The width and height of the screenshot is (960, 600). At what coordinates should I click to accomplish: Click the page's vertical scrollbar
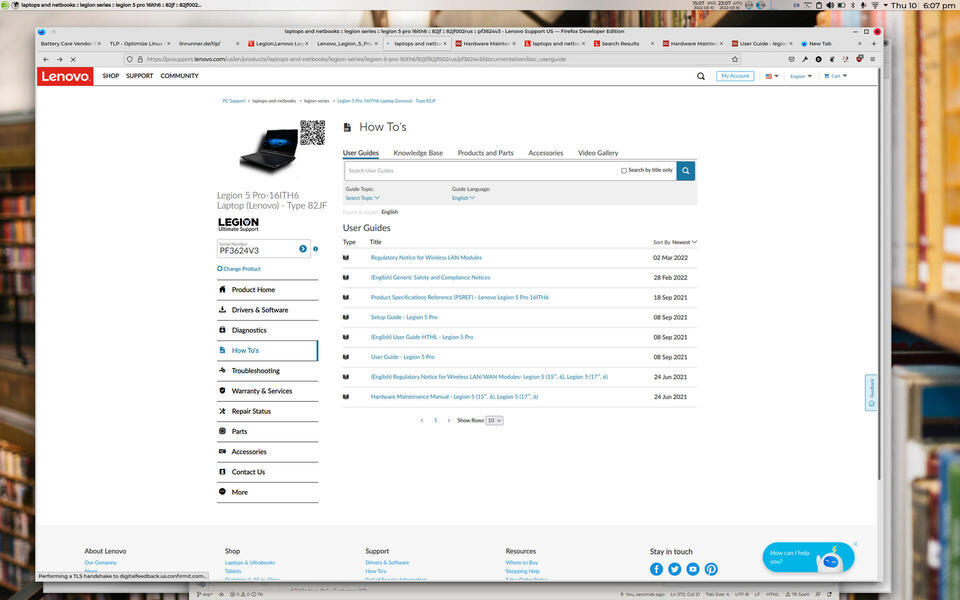point(880,274)
